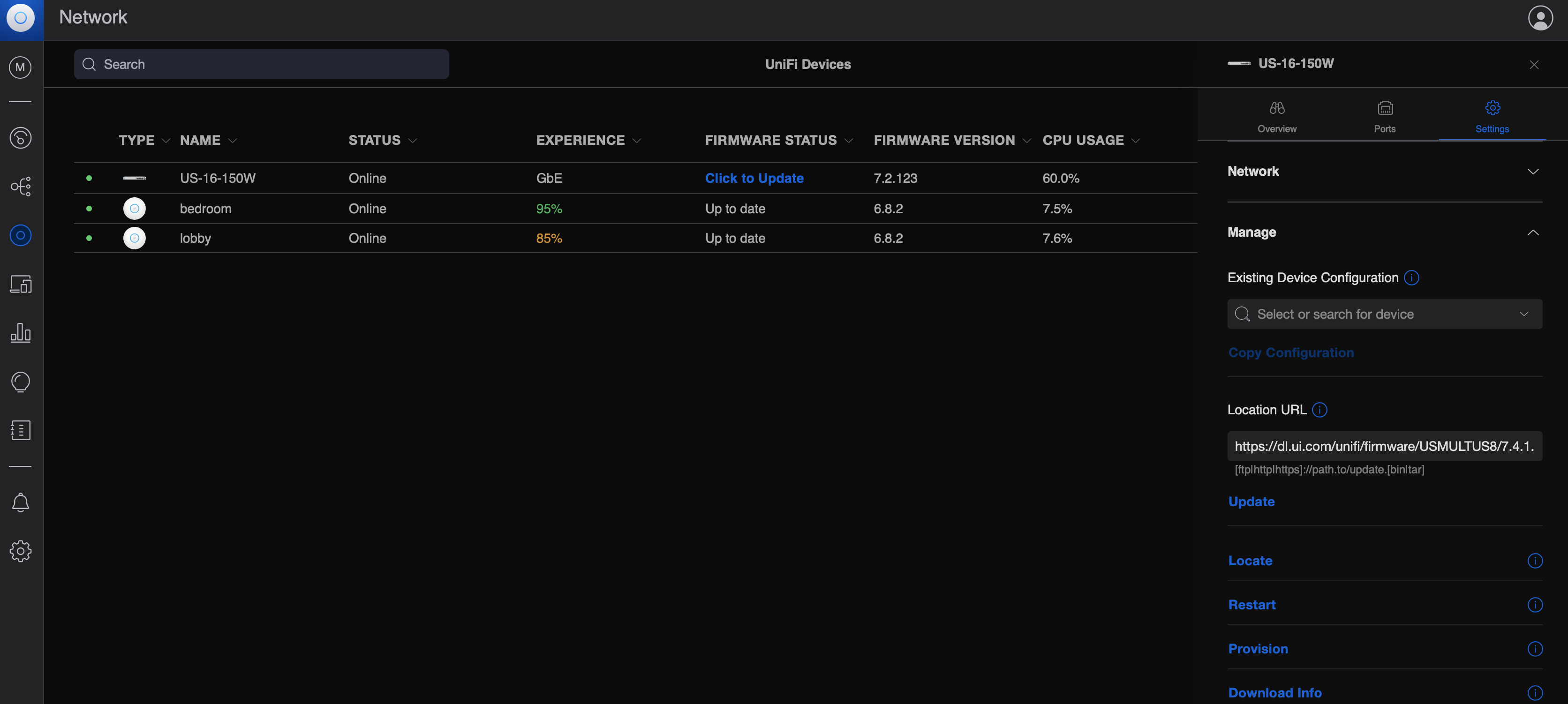The width and height of the screenshot is (1568, 704).
Task: Open the Insights lightbulb icon in sidebar
Action: 21,382
